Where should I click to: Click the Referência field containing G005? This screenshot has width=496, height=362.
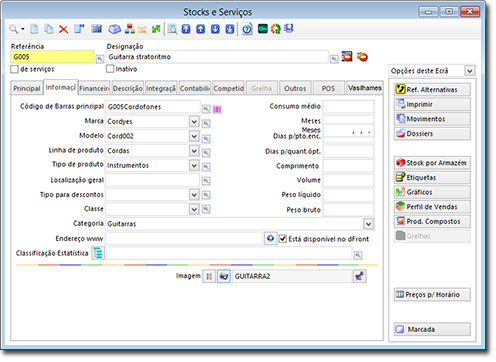[x=52, y=57]
